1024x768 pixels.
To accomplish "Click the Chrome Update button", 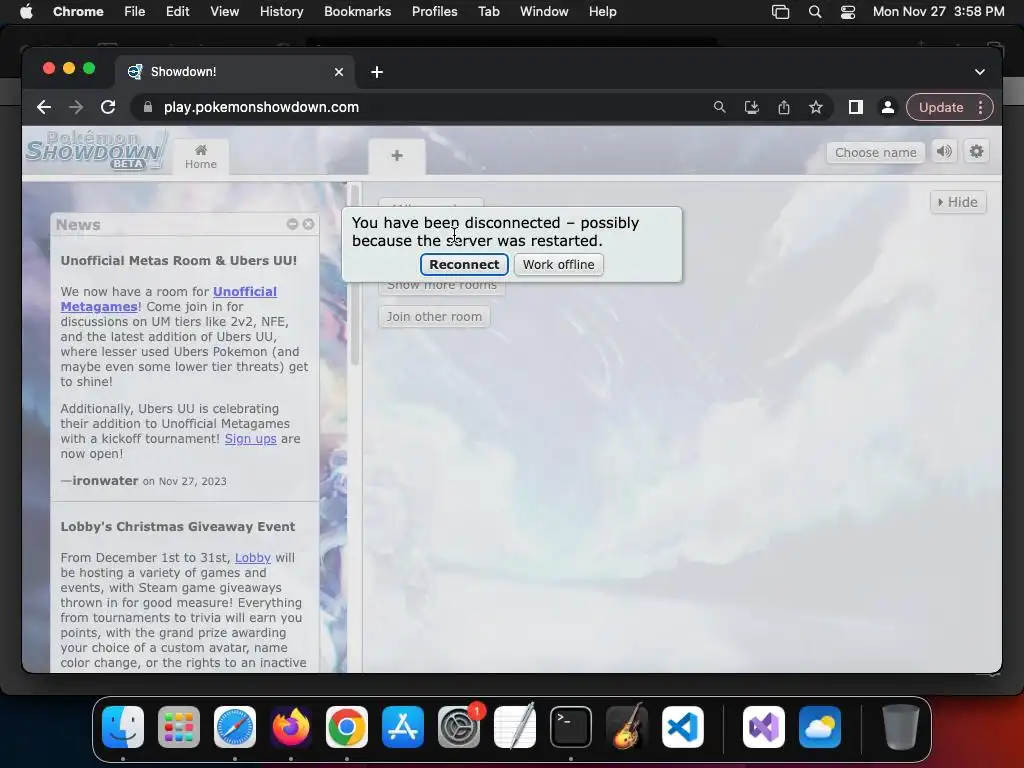I will point(940,107).
